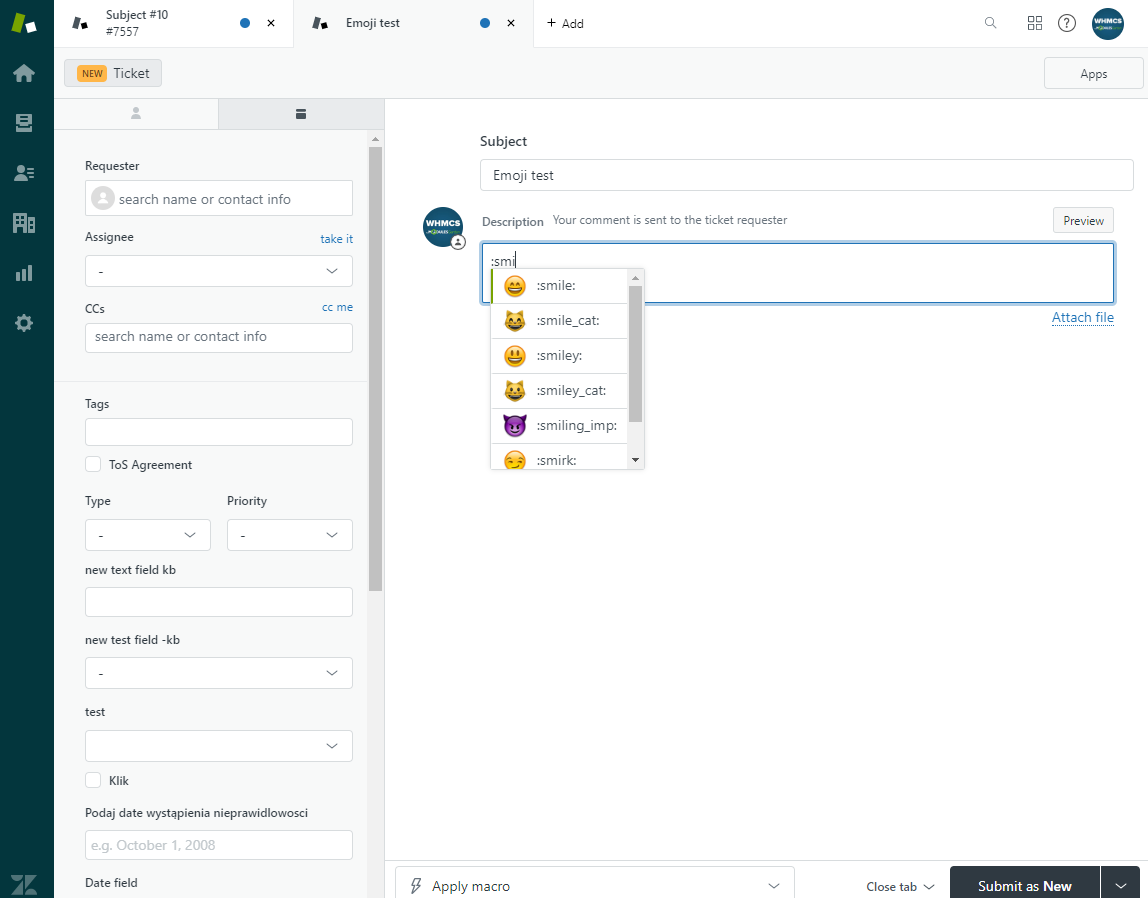Open the Views list icon
Image resolution: width=1148 pixels, height=898 pixels.
pyautogui.click(x=23, y=123)
